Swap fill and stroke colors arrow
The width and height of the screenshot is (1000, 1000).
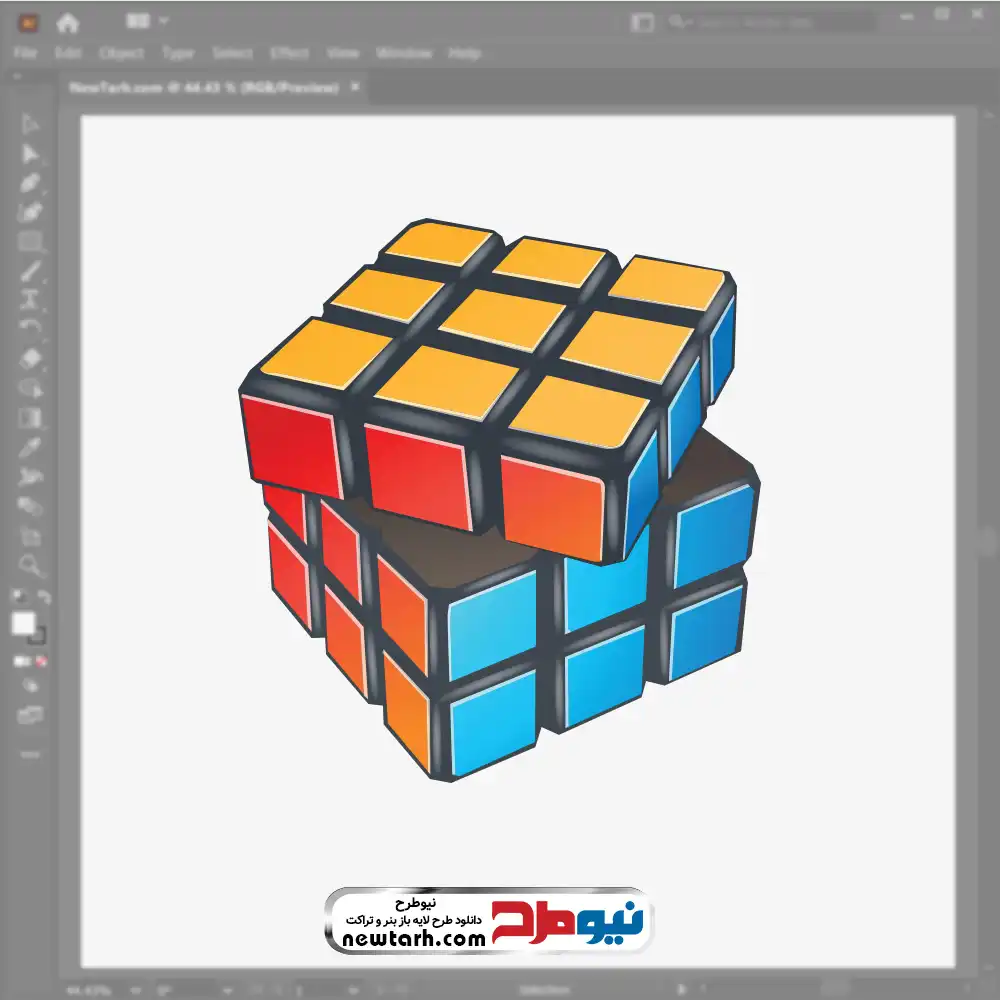[44, 597]
